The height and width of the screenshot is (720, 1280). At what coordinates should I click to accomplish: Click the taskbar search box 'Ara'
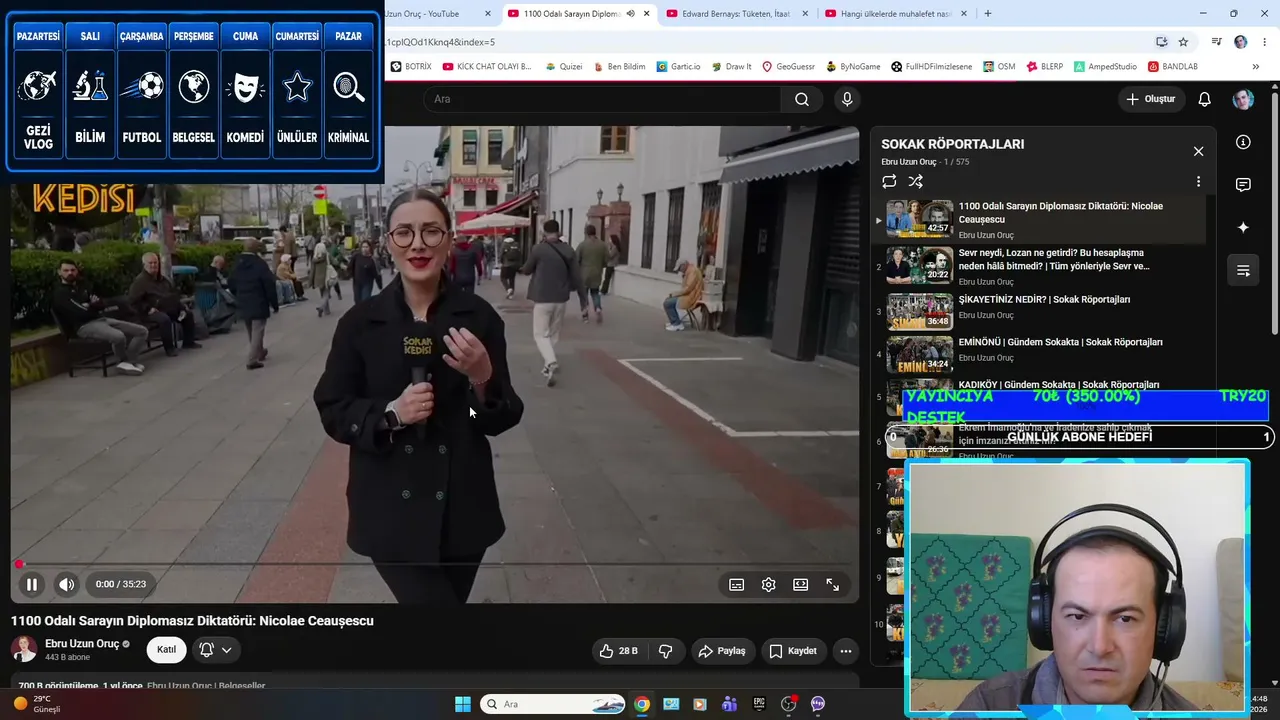(x=553, y=704)
